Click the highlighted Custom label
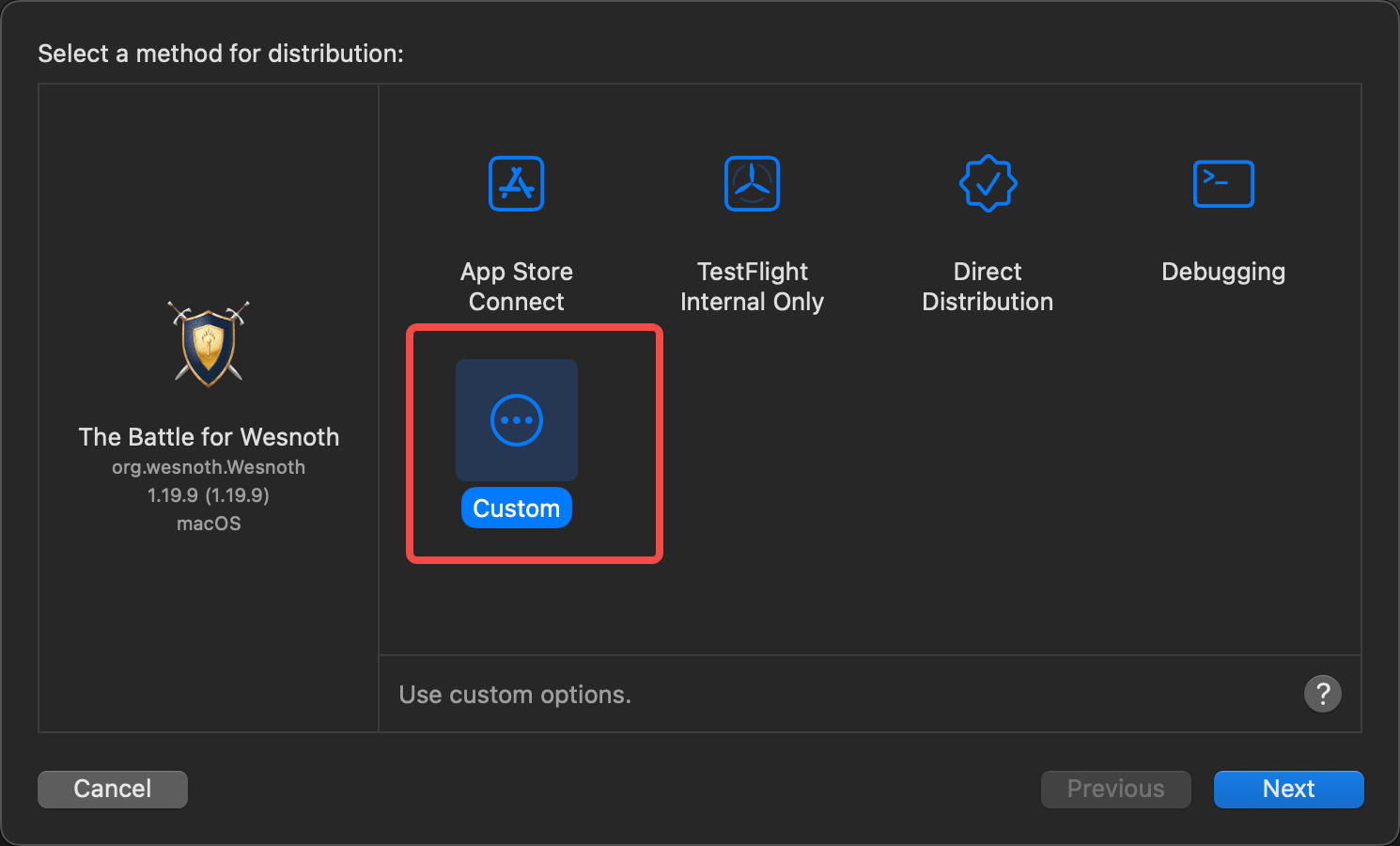Screen dimensions: 1400x846 [x=517, y=508]
